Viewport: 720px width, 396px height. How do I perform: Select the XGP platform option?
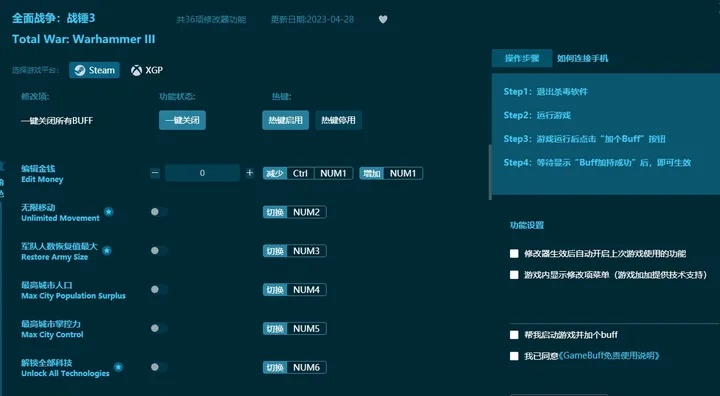[147, 70]
